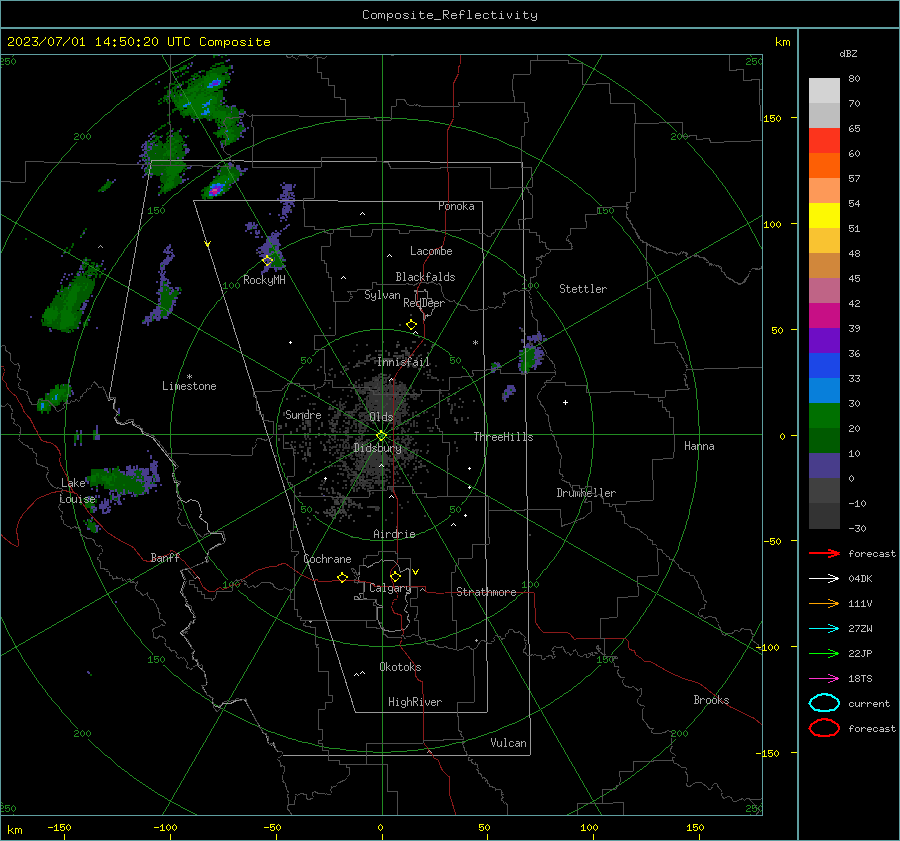Click the yellow diamond marker near RedDeer
Viewport: 900px width, 841px height.
click(x=411, y=325)
